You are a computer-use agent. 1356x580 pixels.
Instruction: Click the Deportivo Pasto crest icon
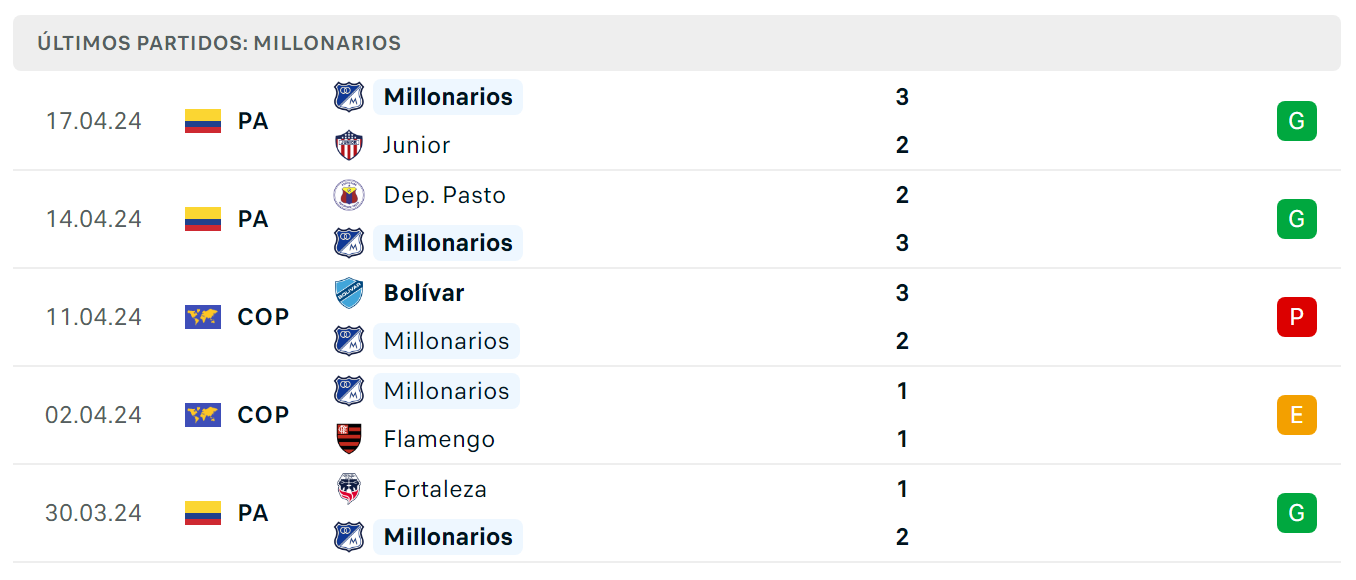point(348,195)
